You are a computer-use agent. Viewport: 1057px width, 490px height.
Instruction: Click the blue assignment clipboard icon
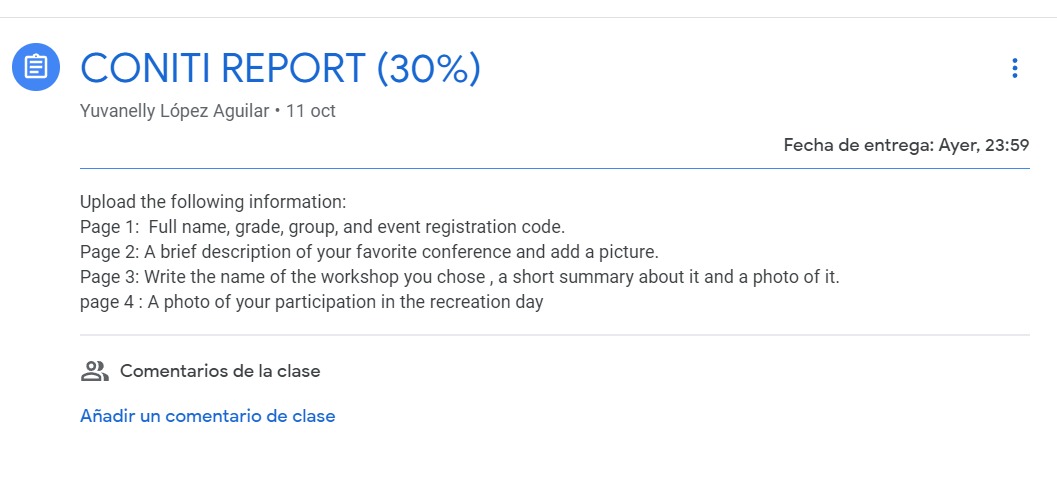[36, 67]
